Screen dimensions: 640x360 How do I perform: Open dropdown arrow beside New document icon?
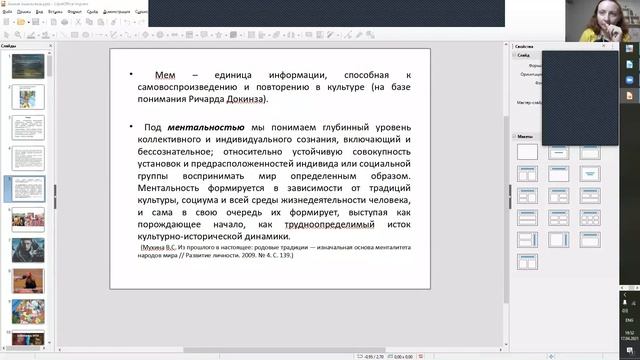(13, 22)
